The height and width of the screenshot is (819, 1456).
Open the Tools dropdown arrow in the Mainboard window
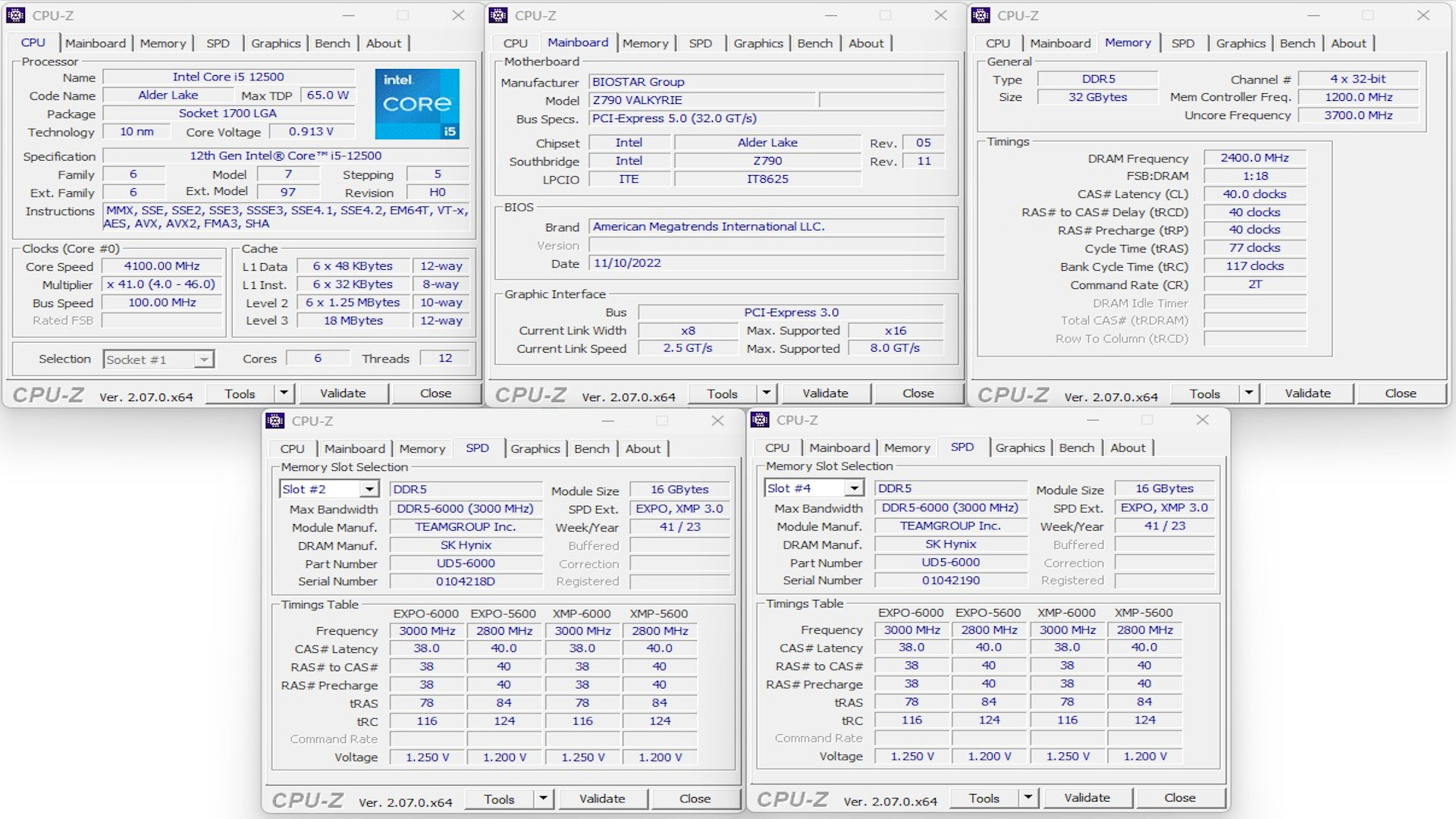coord(766,393)
